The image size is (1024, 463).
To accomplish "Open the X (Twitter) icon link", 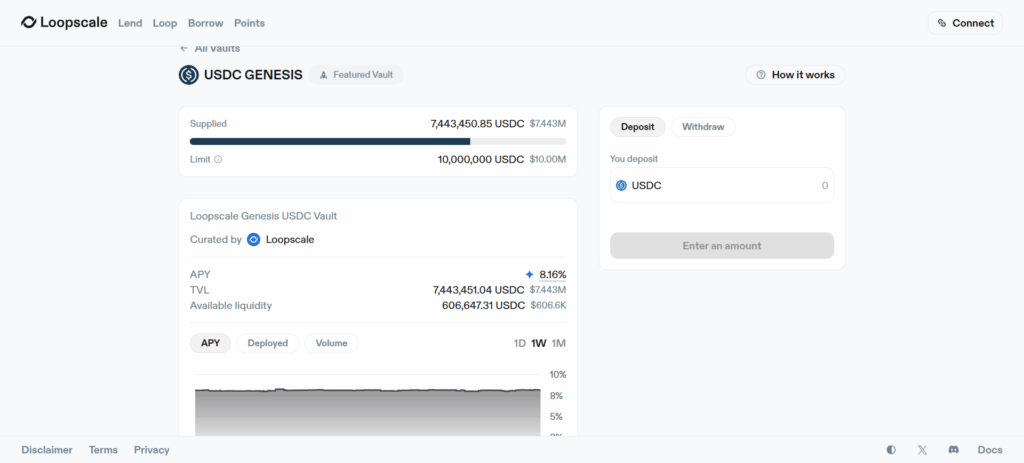I will point(922,450).
